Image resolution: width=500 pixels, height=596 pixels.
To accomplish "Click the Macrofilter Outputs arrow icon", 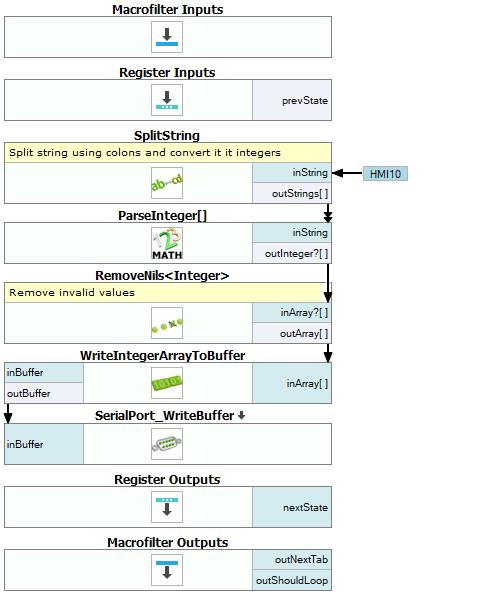I will tap(167, 570).
